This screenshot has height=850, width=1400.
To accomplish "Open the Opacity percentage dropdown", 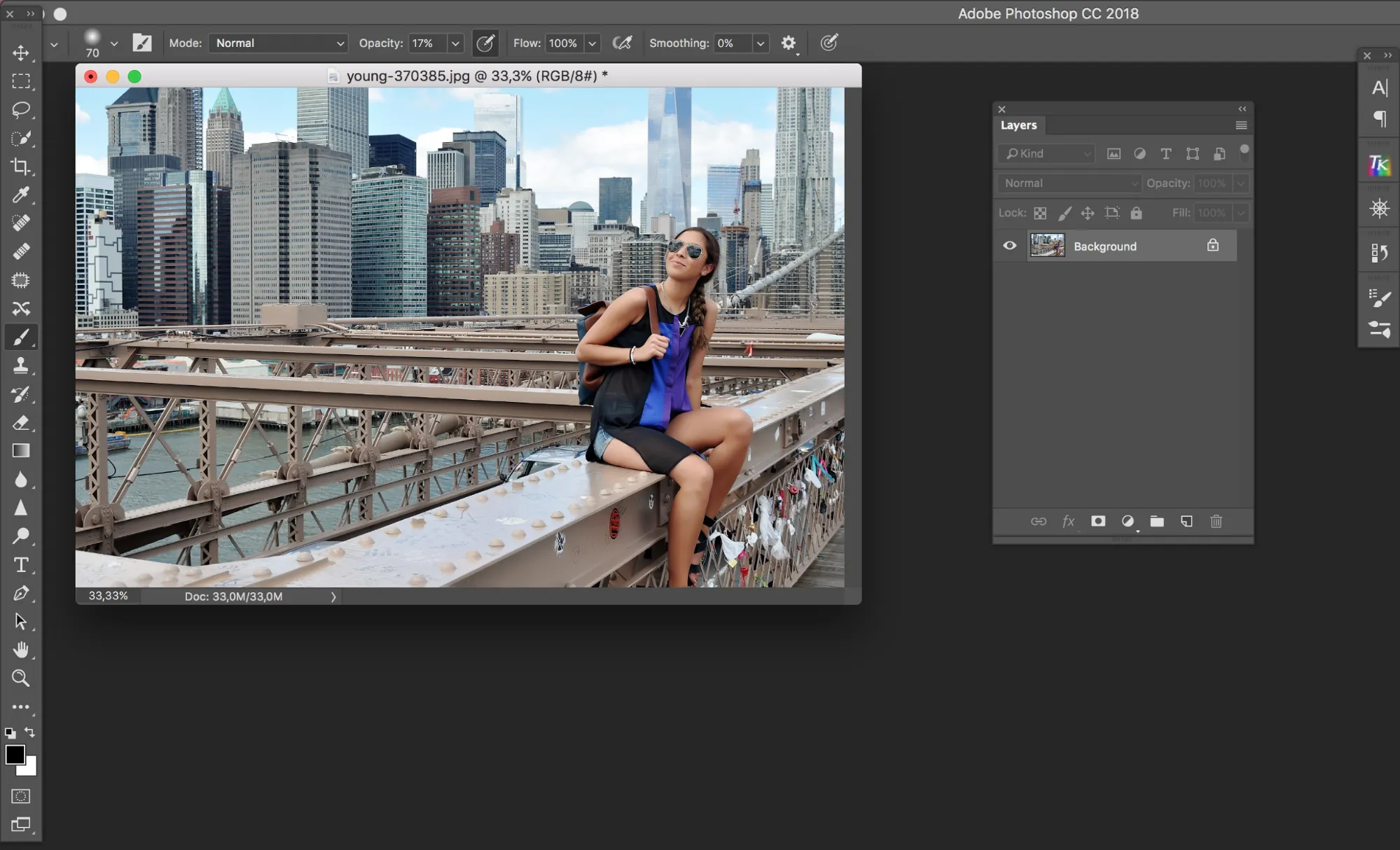I will pos(454,42).
